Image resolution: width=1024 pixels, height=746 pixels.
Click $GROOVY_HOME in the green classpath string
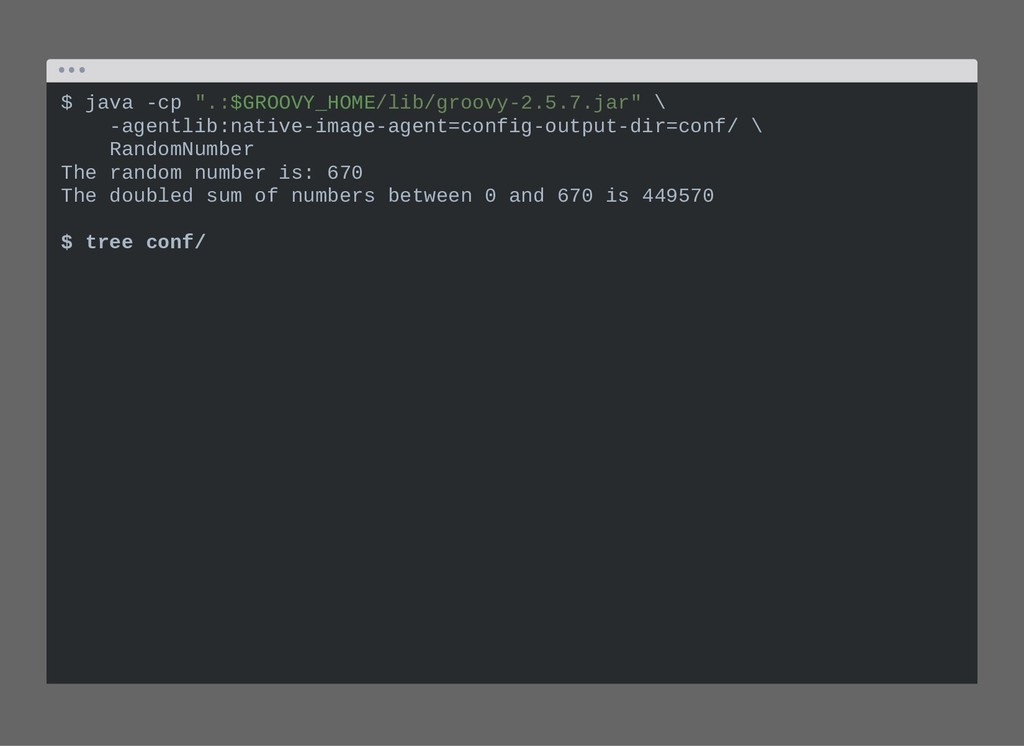tap(302, 103)
